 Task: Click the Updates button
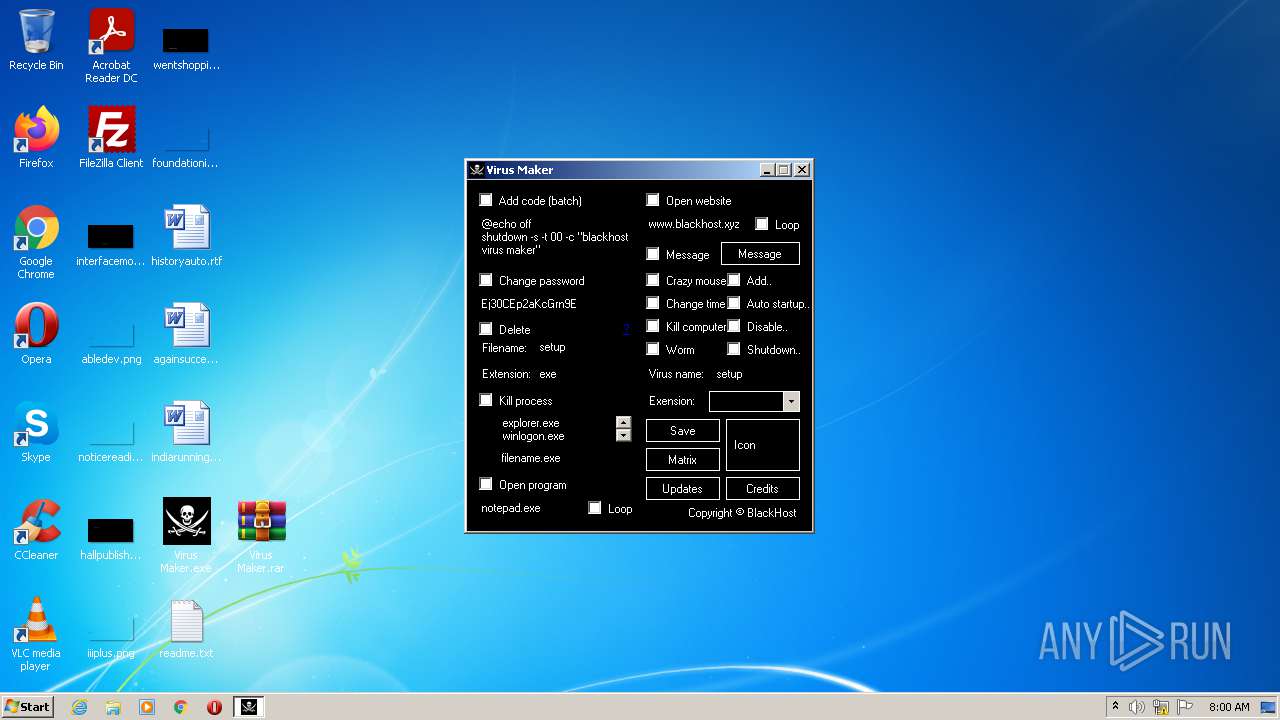click(x=683, y=489)
